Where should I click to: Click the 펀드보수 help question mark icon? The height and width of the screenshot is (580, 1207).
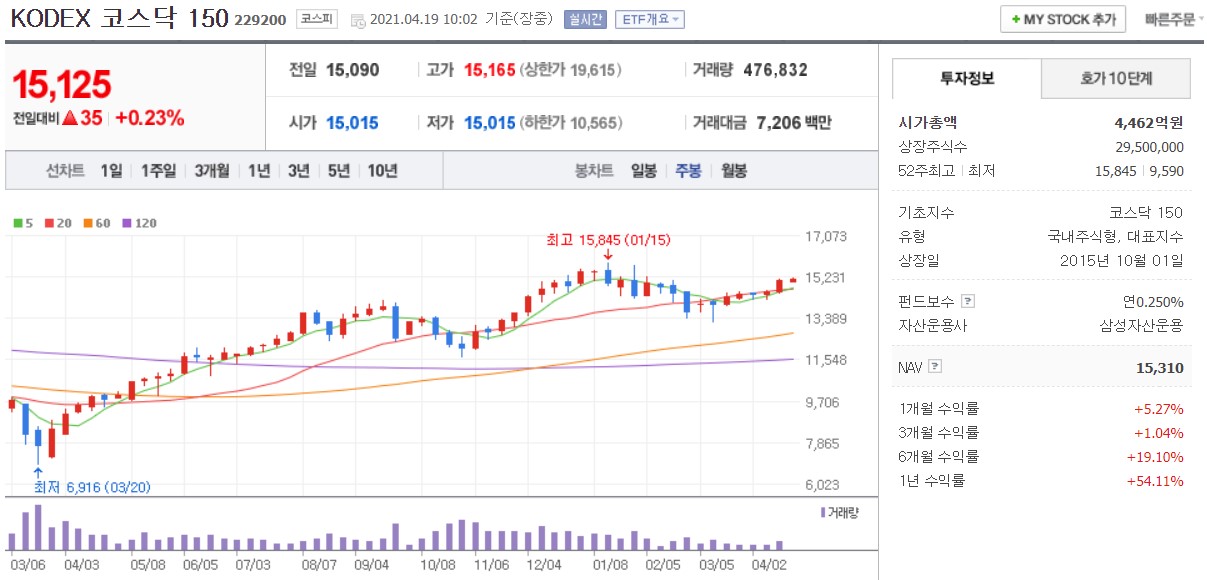click(967, 301)
